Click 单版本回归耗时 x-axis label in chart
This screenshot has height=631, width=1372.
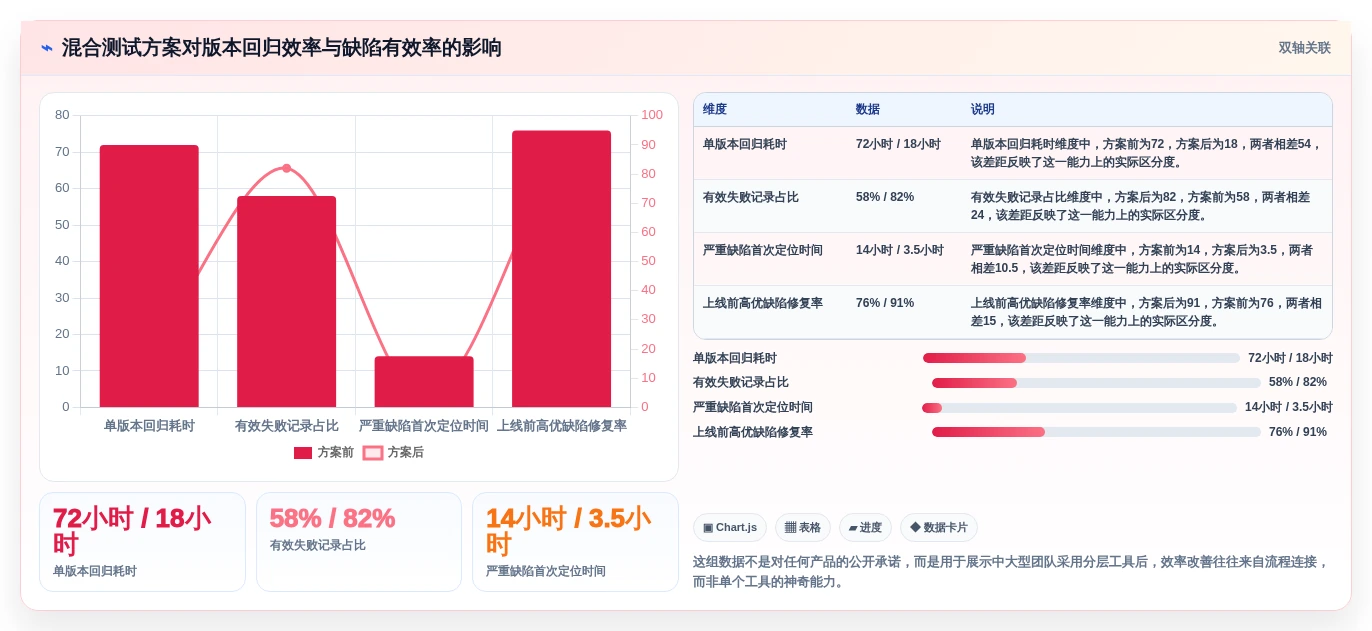pyautogui.click(x=149, y=426)
